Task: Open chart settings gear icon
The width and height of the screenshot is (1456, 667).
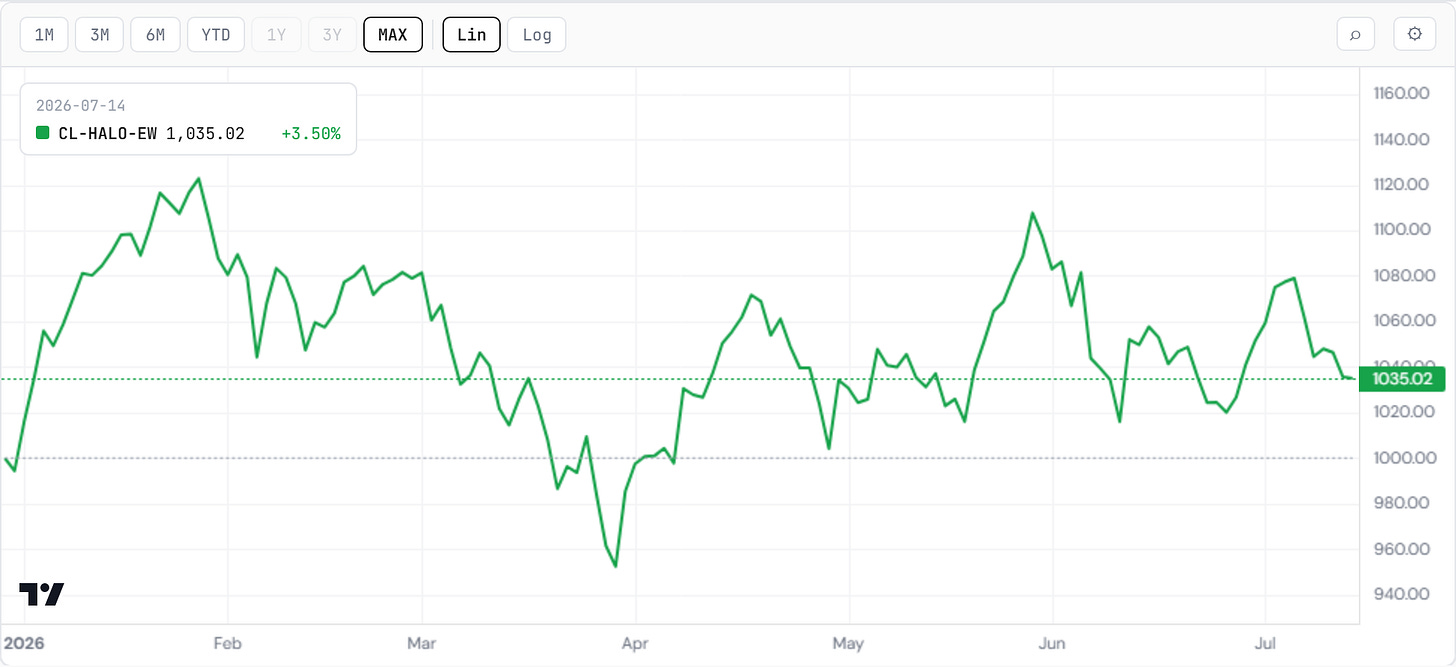Action: pyautogui.click(x=1414, y=34)
